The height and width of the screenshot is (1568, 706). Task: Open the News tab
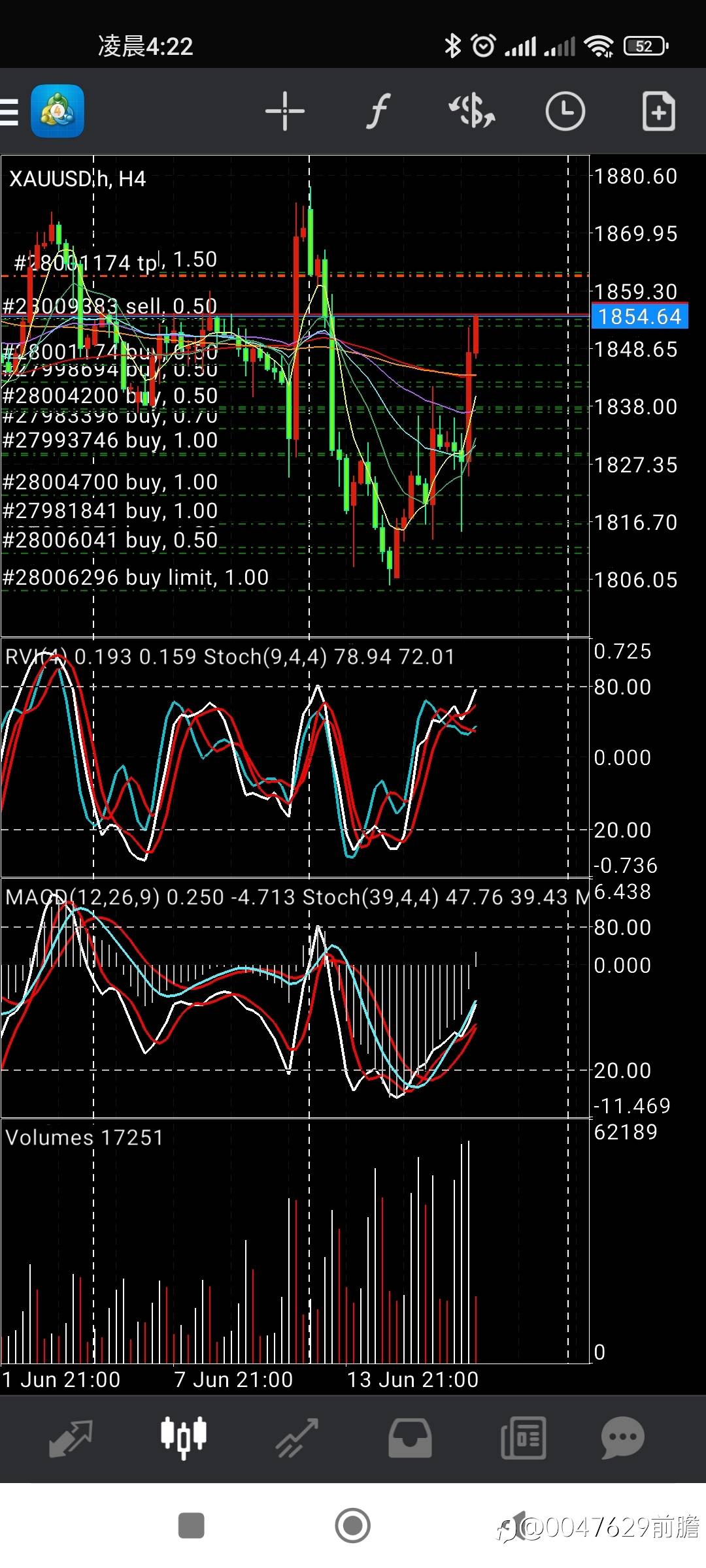[x=523, y=1438]
